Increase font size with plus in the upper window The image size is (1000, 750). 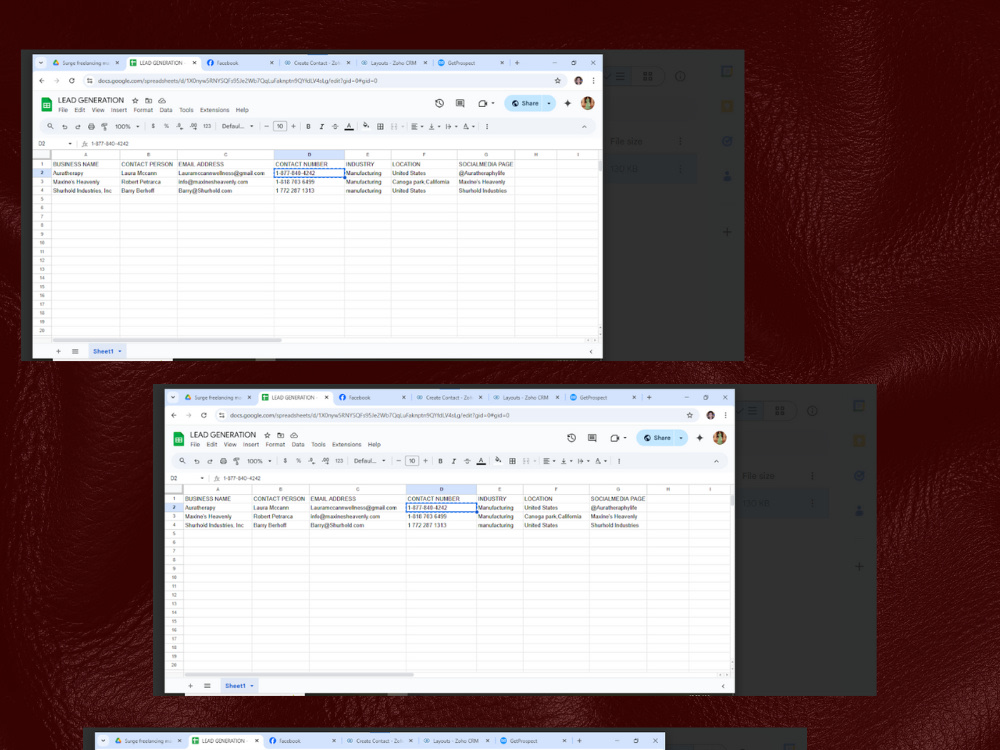click(x=293, y=126)
